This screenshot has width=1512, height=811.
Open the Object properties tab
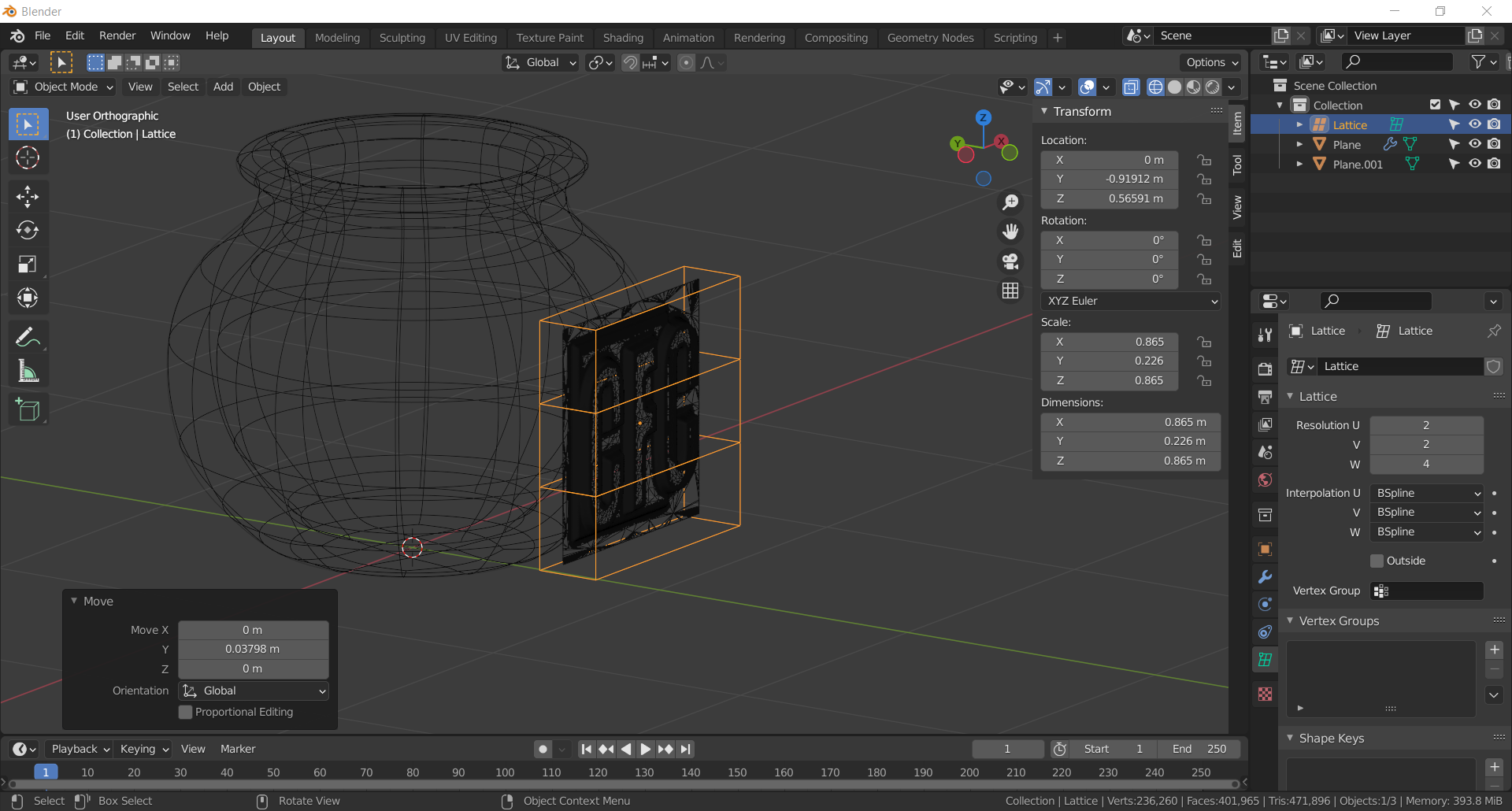click(x=1266, y=550)
